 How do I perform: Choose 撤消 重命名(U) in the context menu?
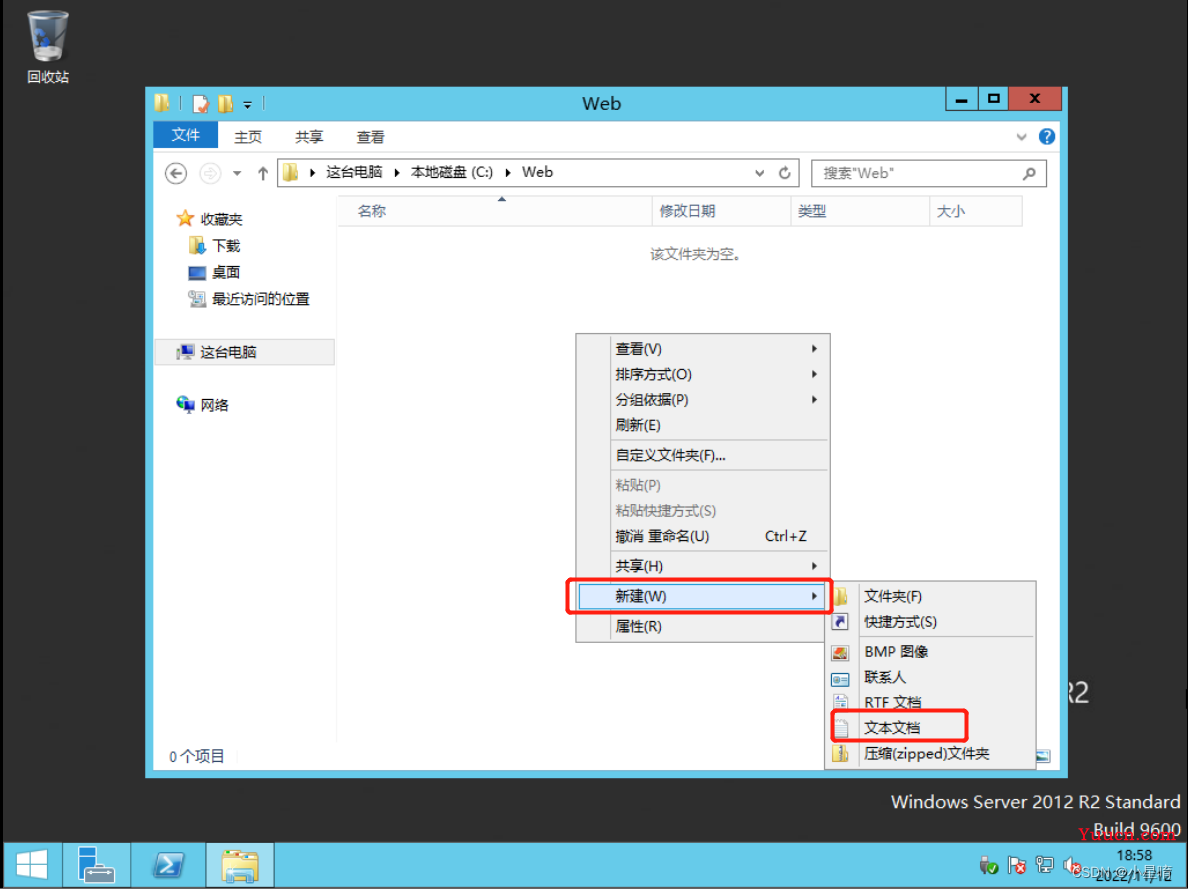[x=702, y=536]
